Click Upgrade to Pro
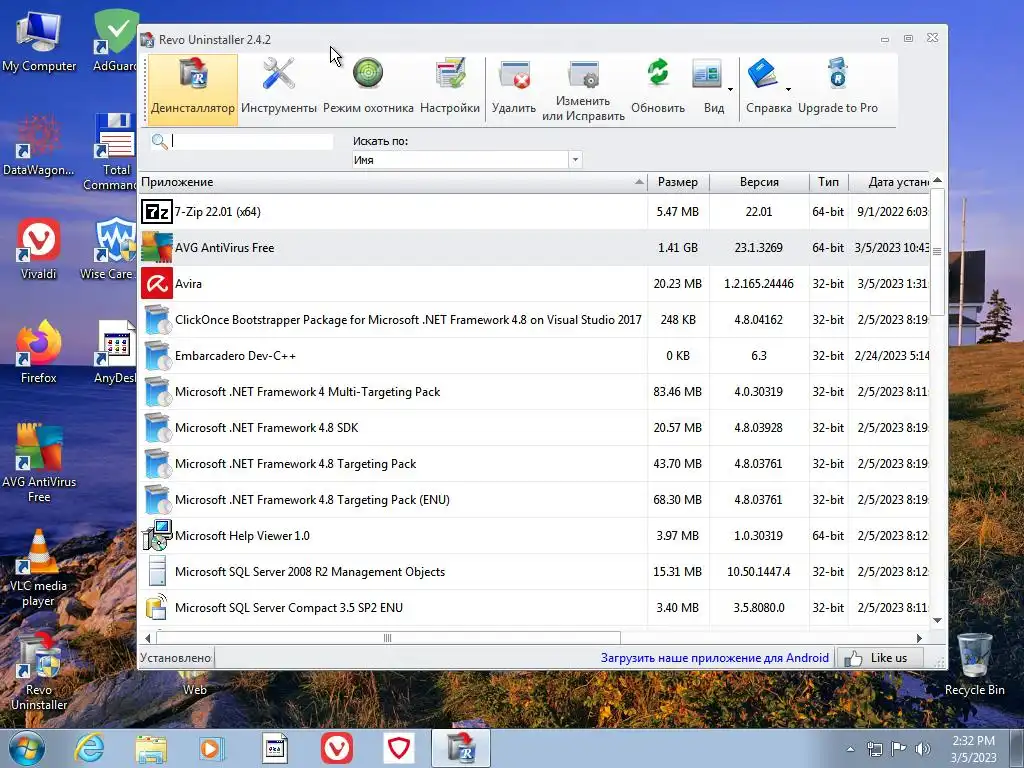Viewport: 1024px width, 768px height. tap(838, 88)
